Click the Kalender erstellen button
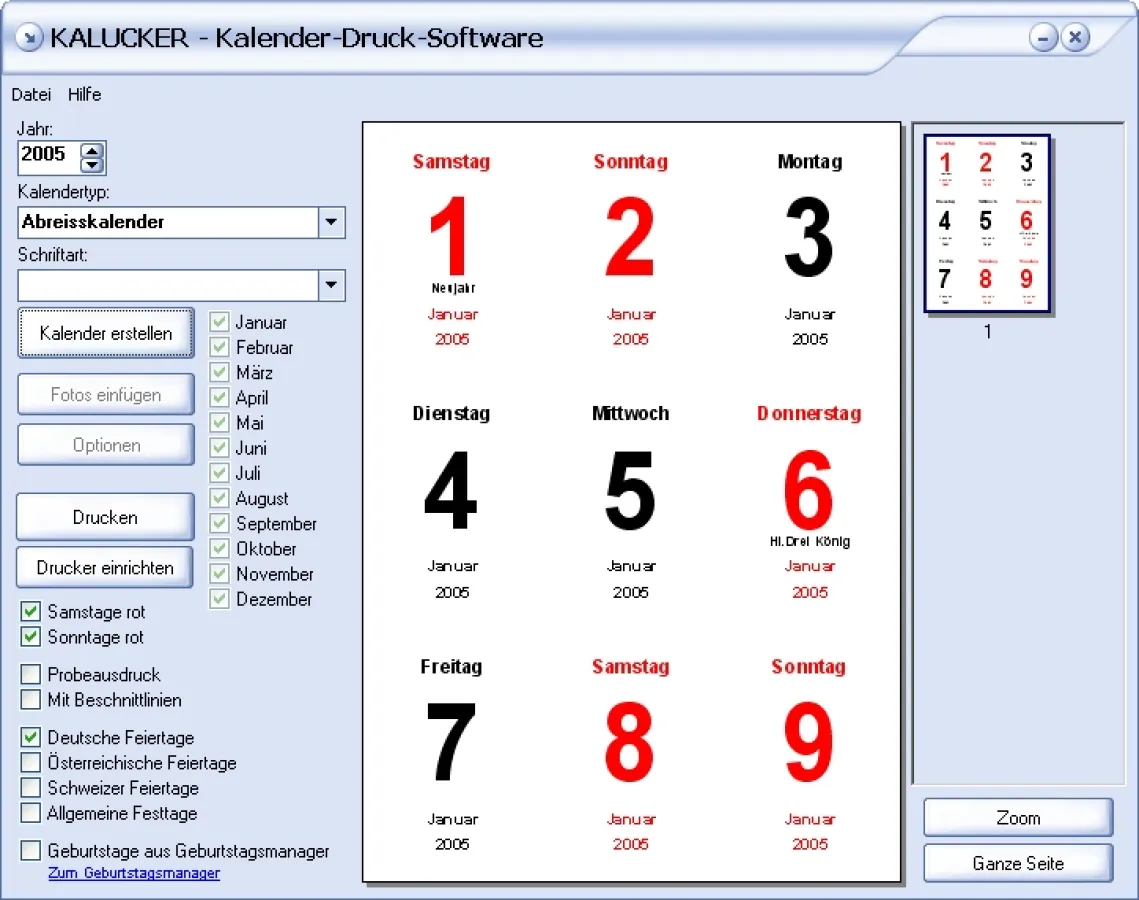 click(106, 333)
